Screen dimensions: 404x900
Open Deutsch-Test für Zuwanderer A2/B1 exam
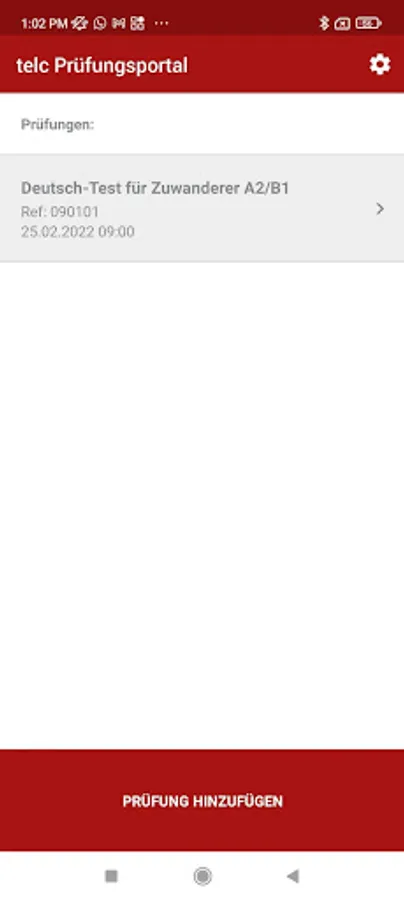[202, 208]
